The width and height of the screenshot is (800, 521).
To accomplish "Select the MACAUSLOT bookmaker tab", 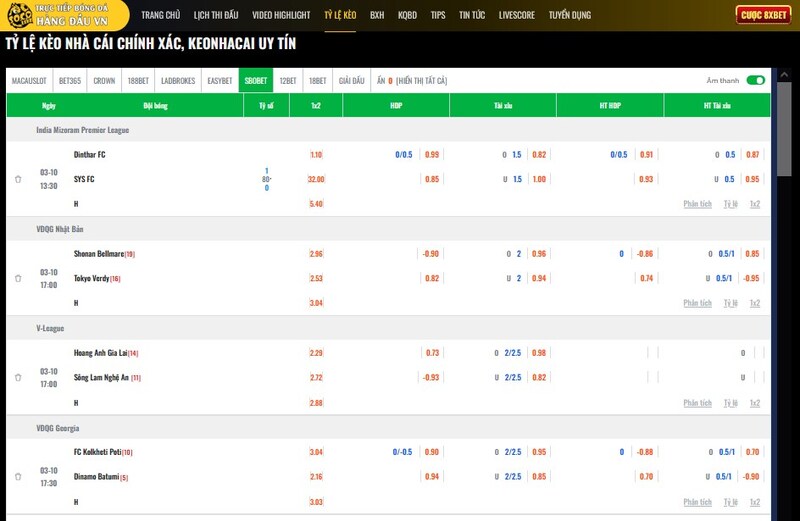I will [29, 81].
